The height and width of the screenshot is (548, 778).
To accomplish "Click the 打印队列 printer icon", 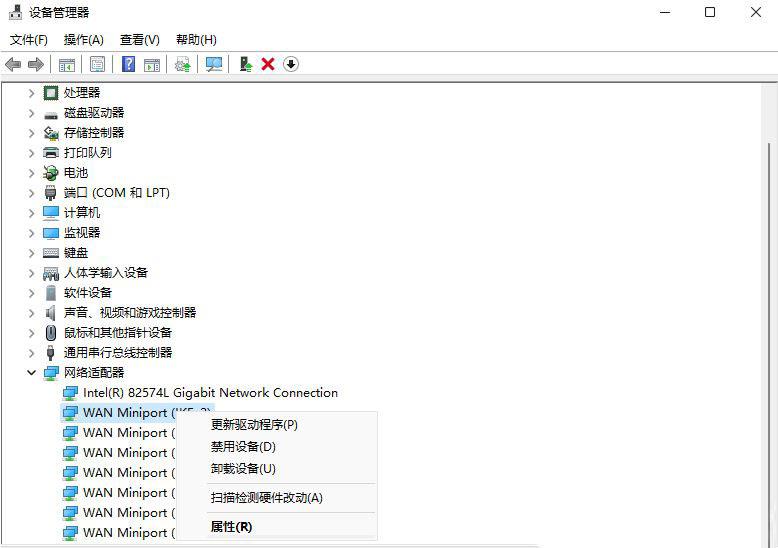I will click(x=51, y=153).
